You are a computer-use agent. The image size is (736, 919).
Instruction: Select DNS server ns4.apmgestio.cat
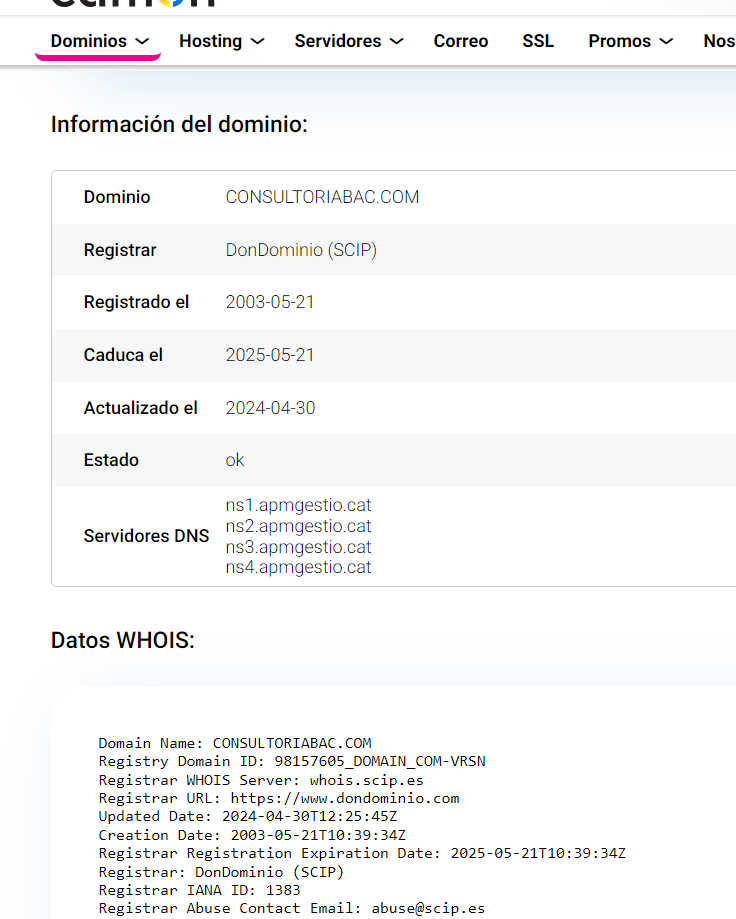[x=298, y=567]
